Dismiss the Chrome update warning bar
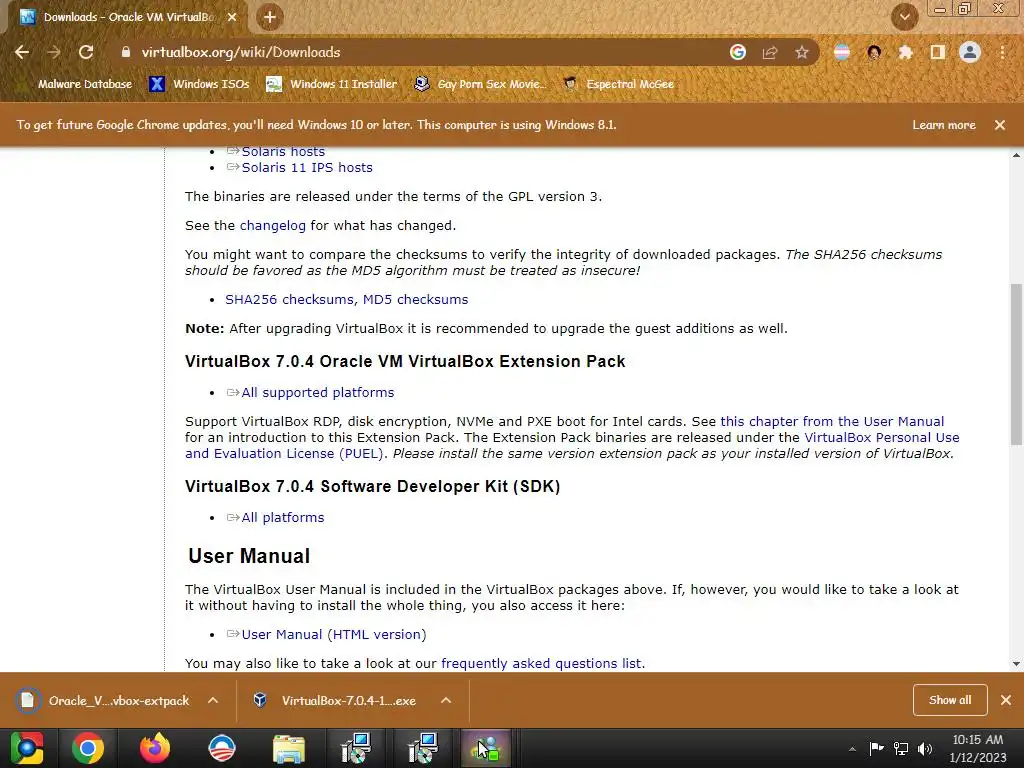Viewport: 1024px width, 768px height. pos(1000,125)
